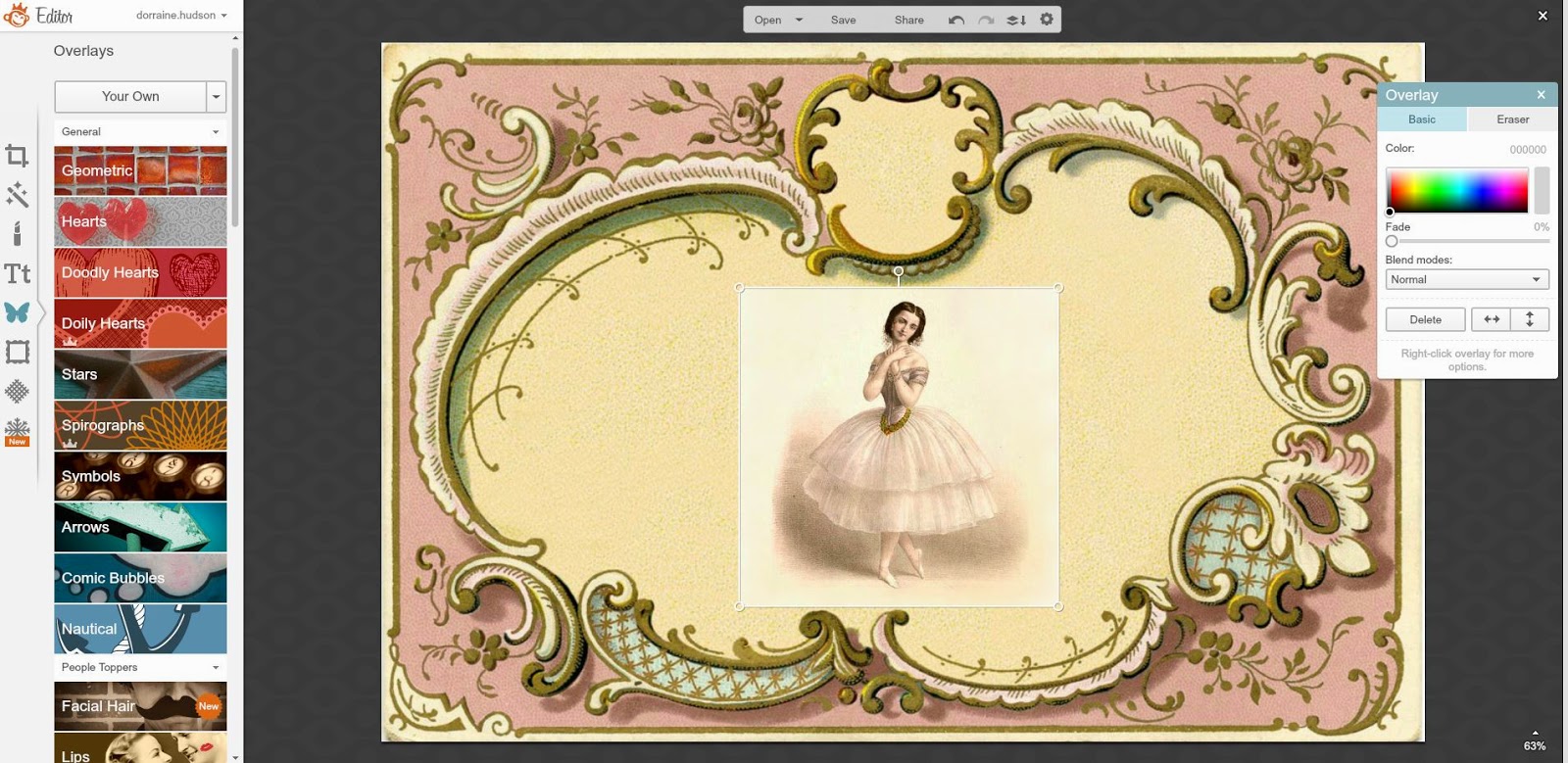The image size is (1568, 763).
Task: Click the overlay rotation handle
Action: (899, 271)
